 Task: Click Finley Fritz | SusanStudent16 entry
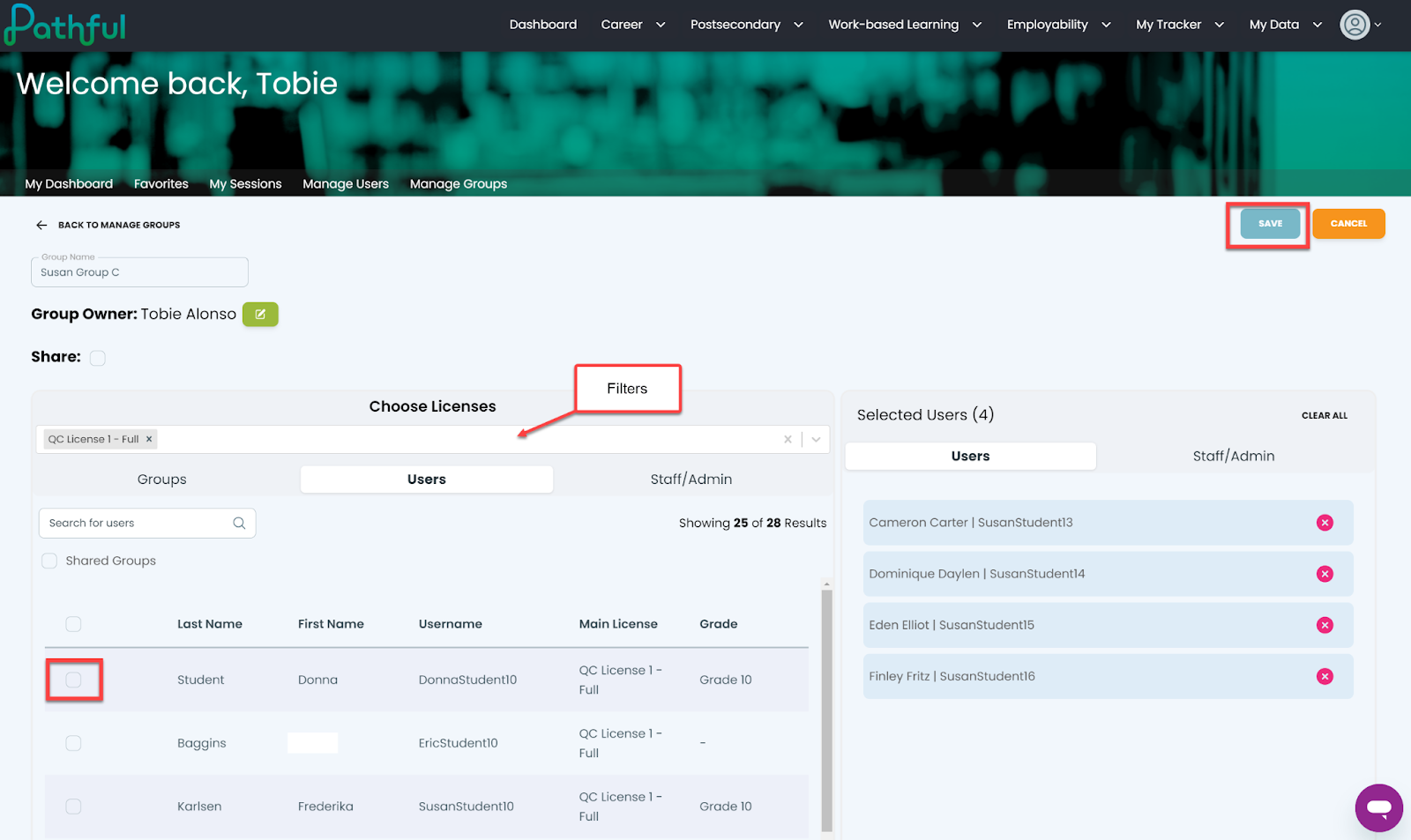point(1109,676)
